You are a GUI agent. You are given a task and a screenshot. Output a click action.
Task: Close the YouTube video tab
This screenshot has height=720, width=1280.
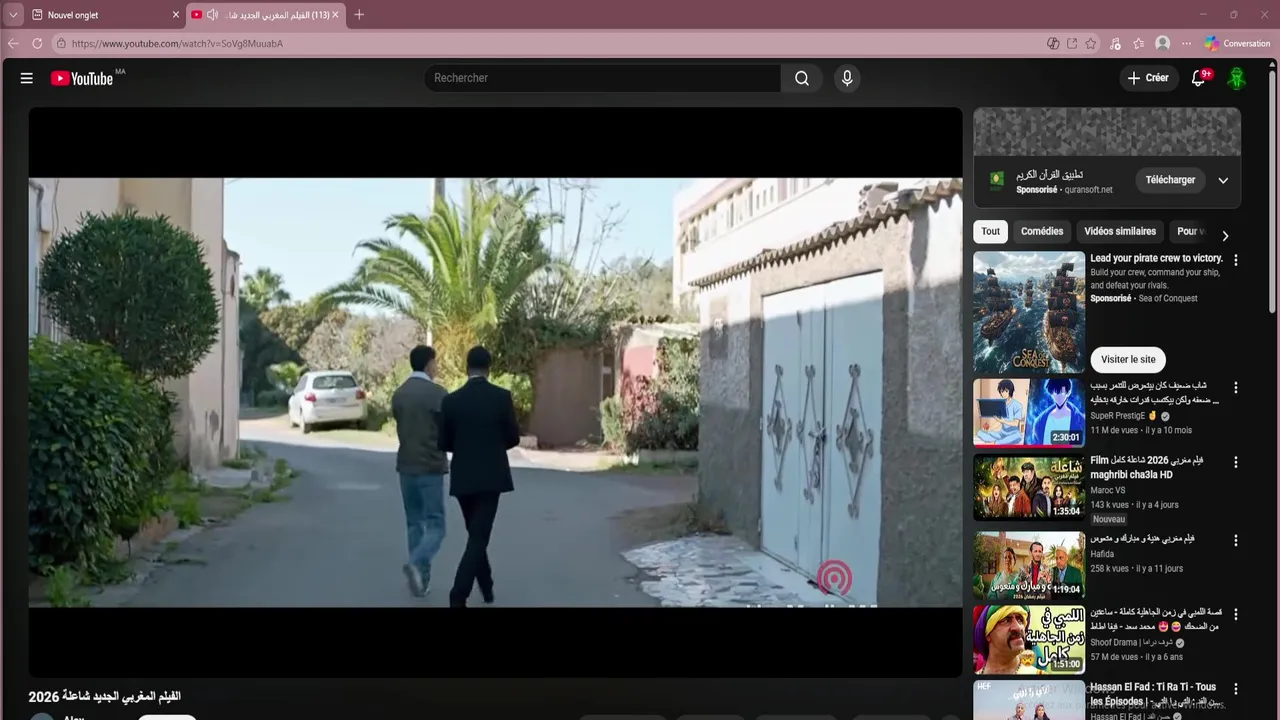[x=336, y=15]
